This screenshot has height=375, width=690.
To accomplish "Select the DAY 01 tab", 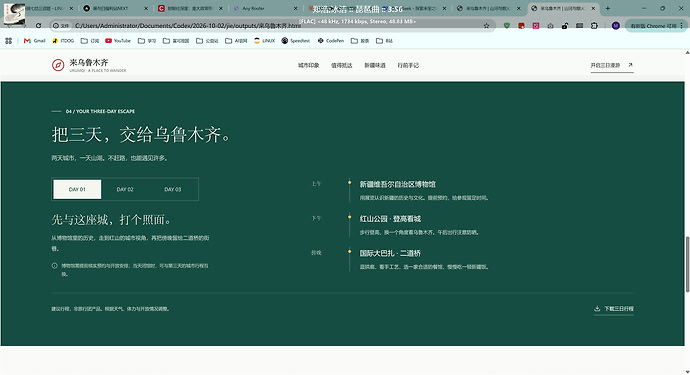I will pos(77,189).
